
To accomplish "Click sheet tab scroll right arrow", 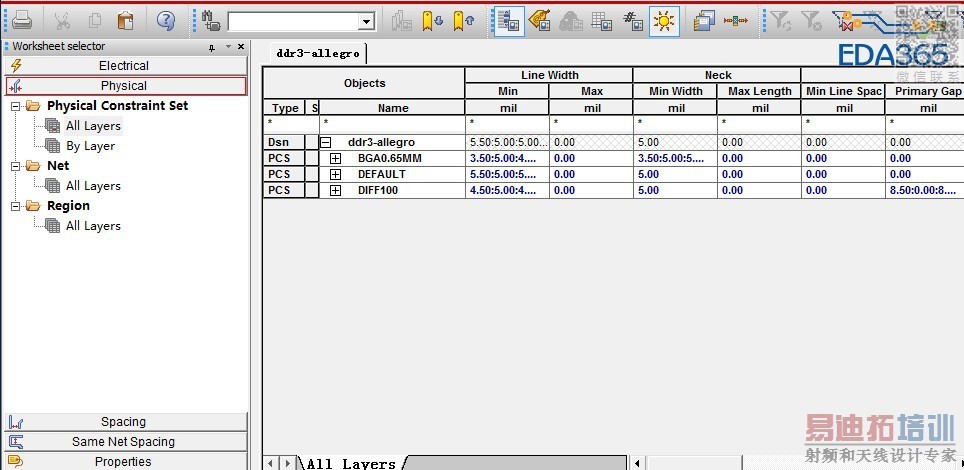I will (x=288, y=463).
